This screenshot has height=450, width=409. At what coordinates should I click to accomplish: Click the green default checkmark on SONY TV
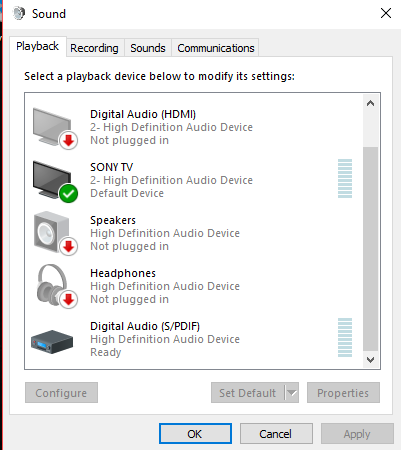(x=69, y=193)
